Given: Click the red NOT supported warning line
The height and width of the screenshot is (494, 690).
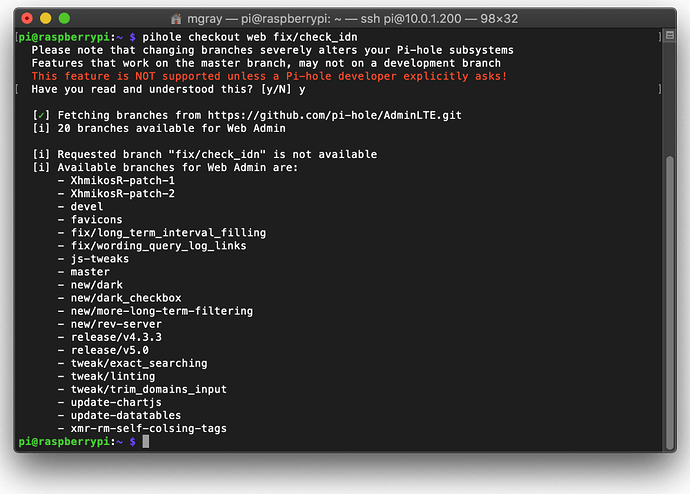Looking at the screenshot, I should pos(269,76).
